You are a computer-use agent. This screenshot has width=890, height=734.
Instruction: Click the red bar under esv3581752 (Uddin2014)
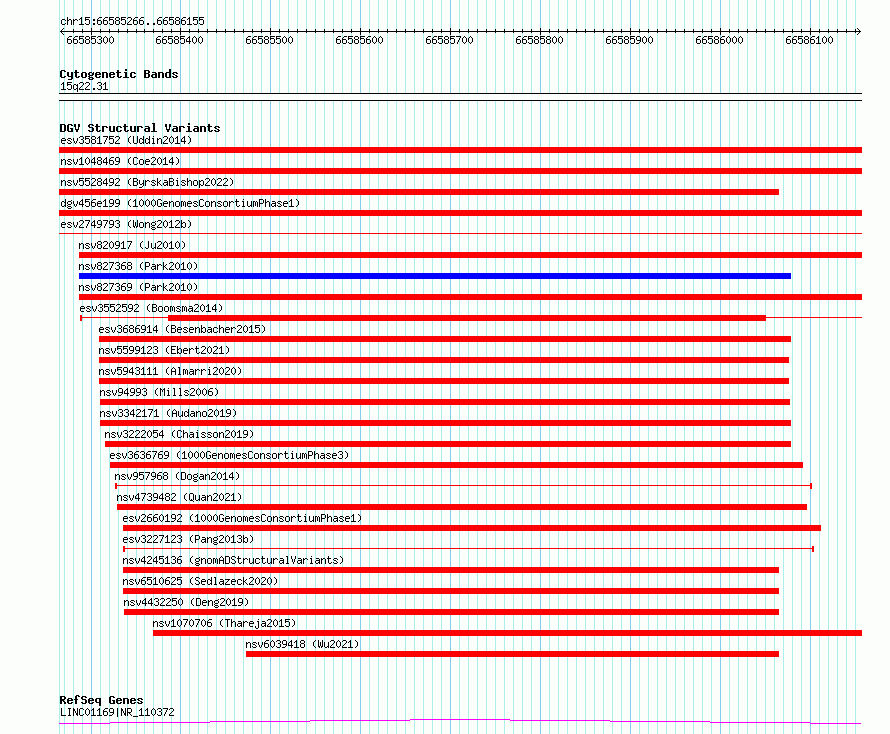pyautogui.click(x=460, y=150)
